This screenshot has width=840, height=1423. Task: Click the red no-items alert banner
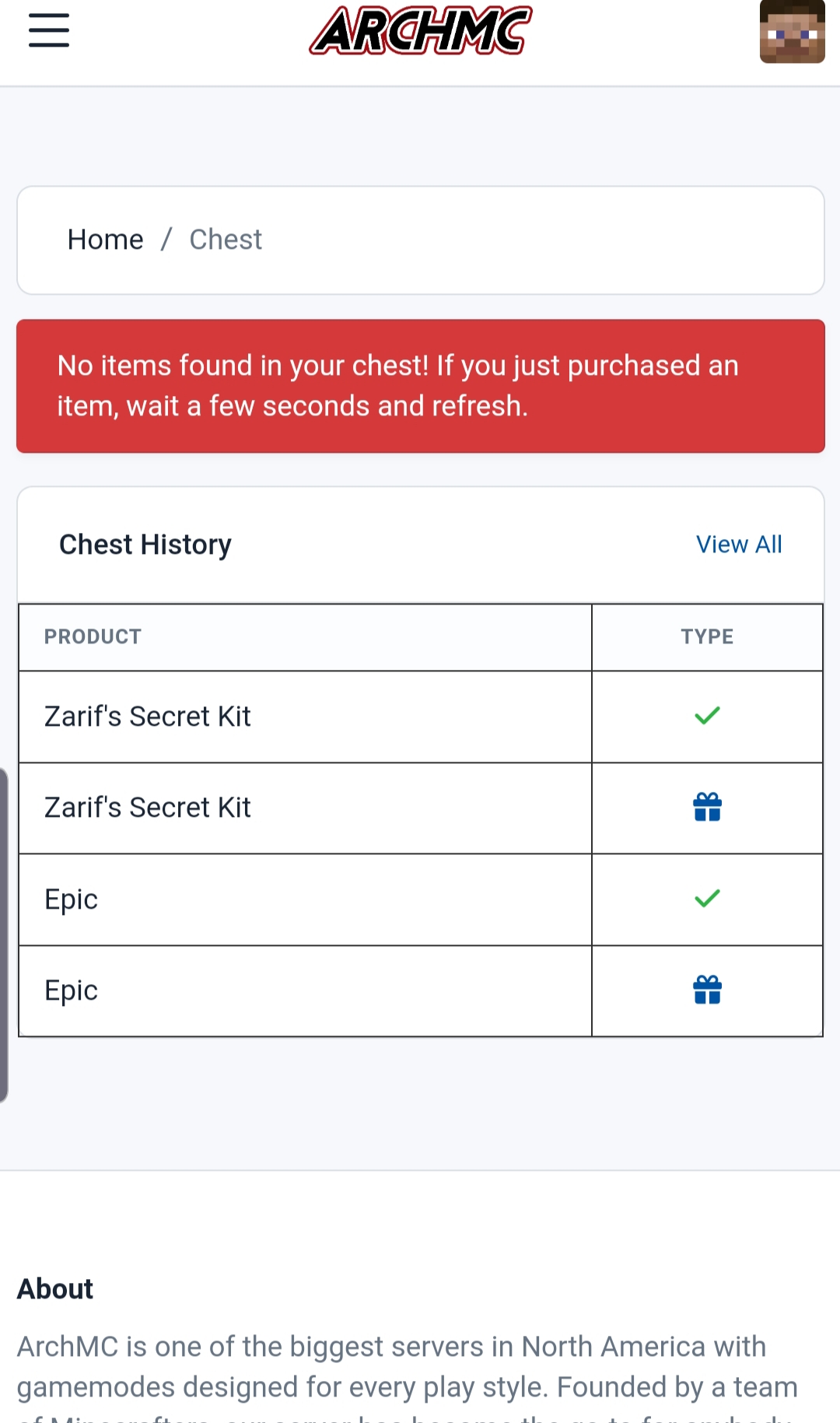point(421,386)
